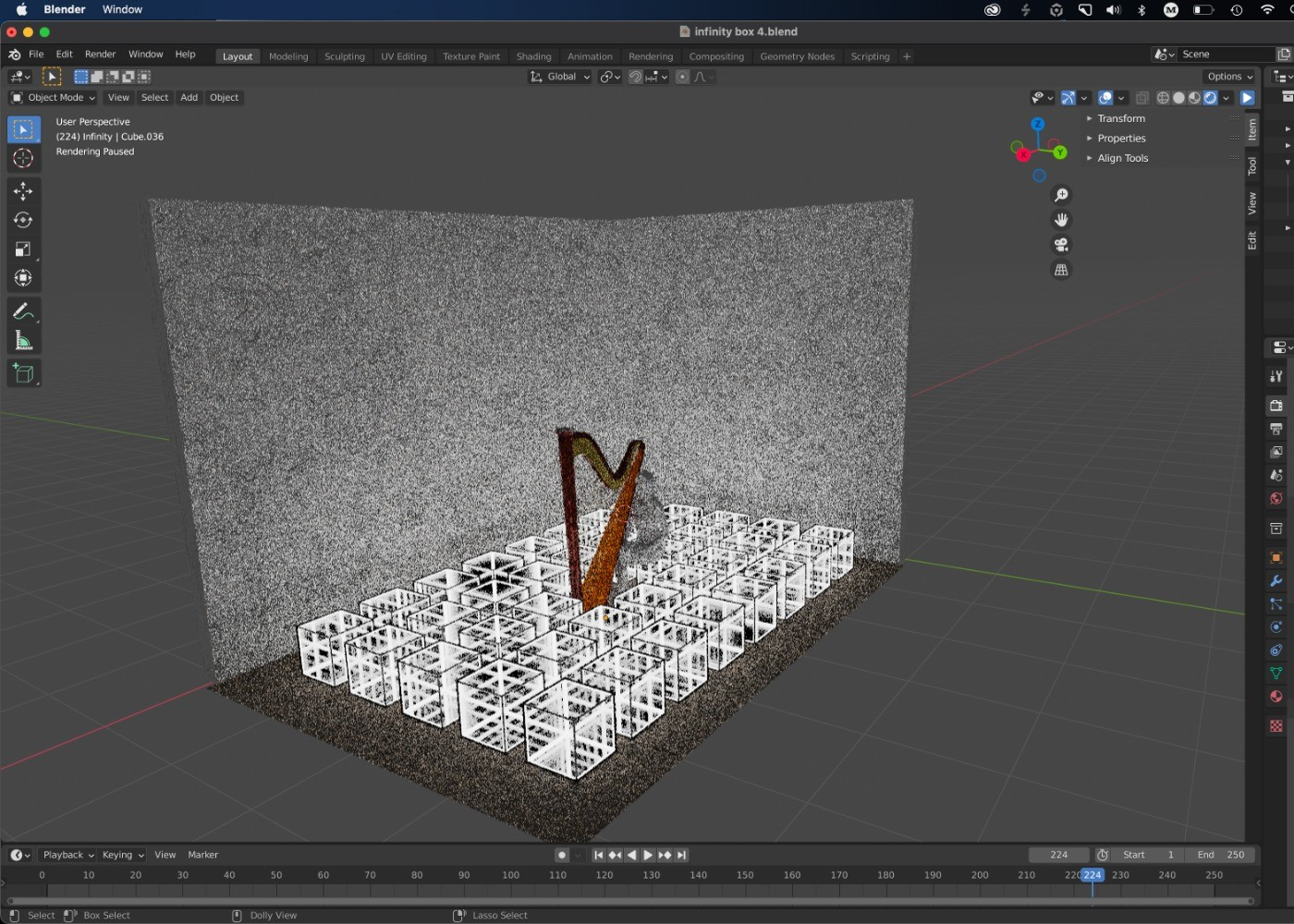Viewport: 1294px width, 924px height.
Task: Open Global transform orientation dropdown
Action: click(560, 77)
